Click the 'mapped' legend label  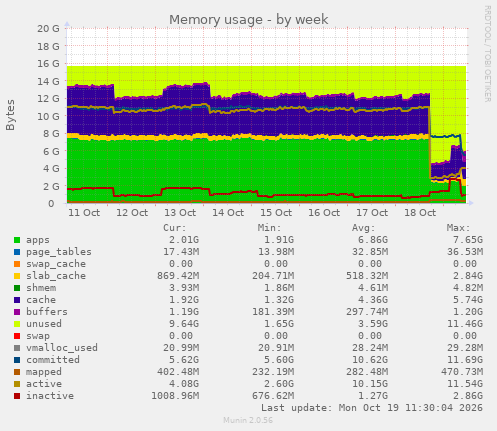pos(44,372)
